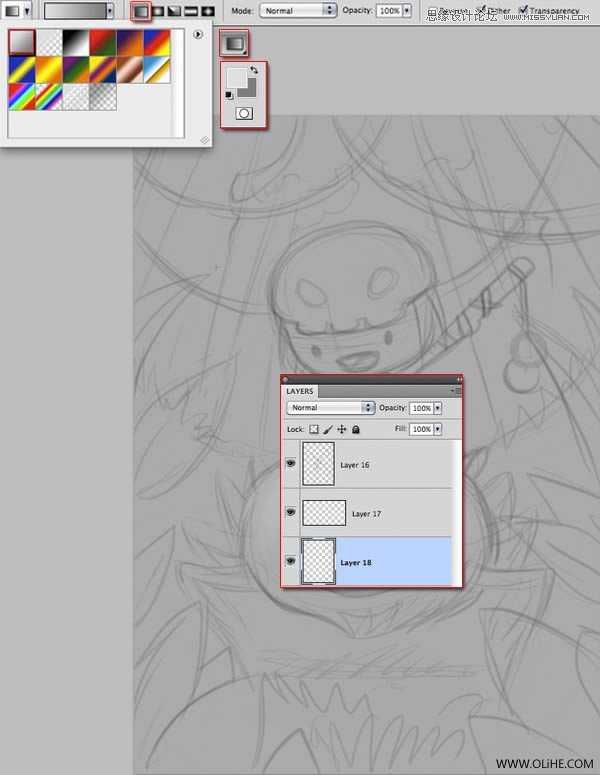
Task: Choose the Diamond Gradient style icon
Action: pos(207,11)
